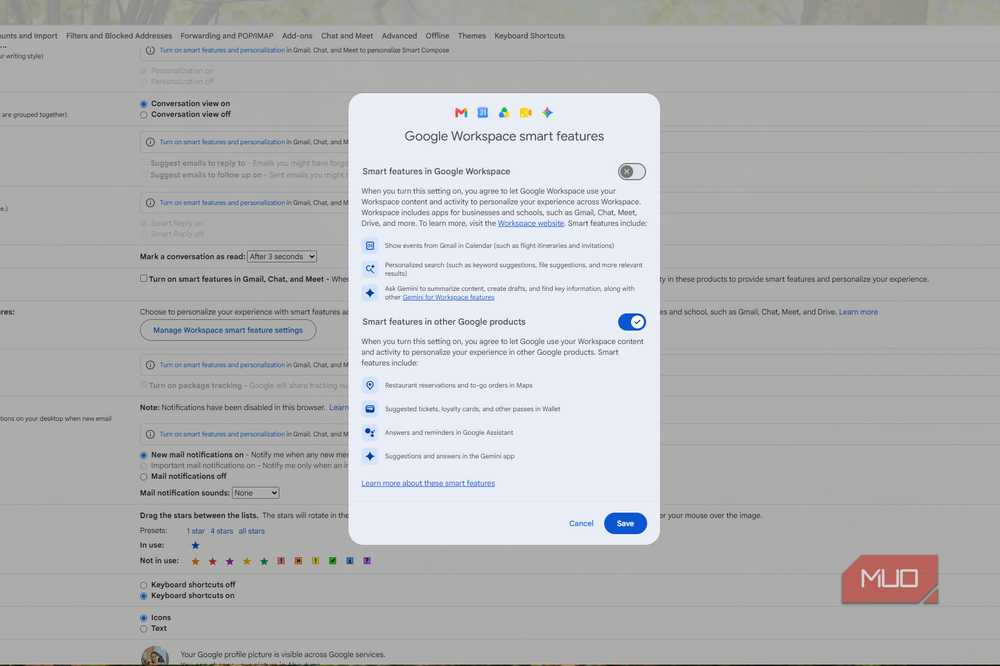Open 'Learn more about these smart features' link

click(428, 484)
